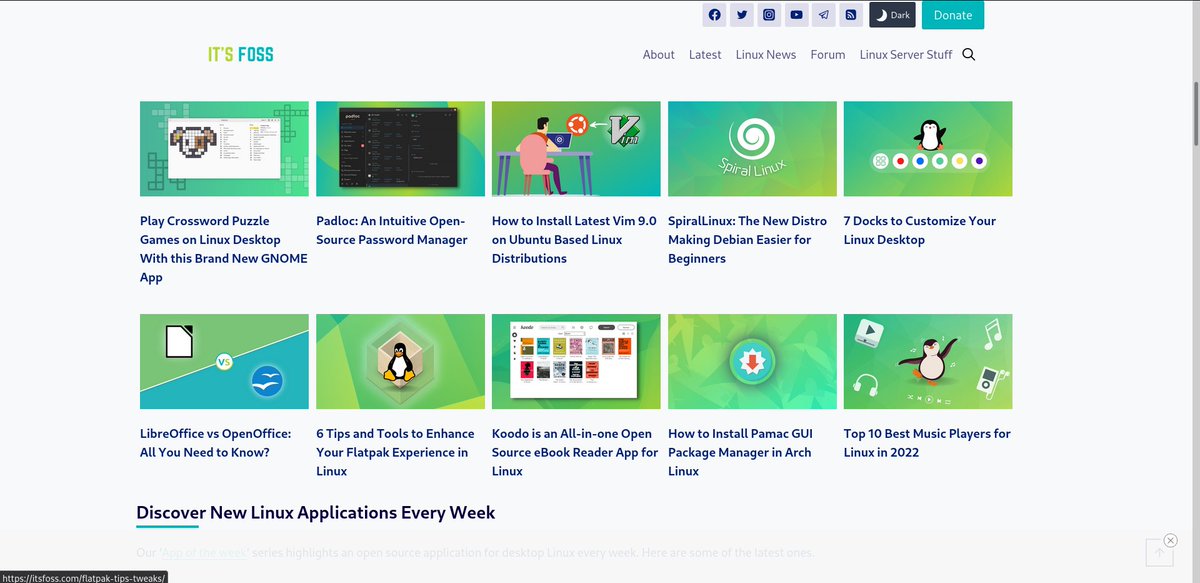Read '6 Tips and Tools to Enhance Flatpak' link
The image size is (1200, 583).
395,452
